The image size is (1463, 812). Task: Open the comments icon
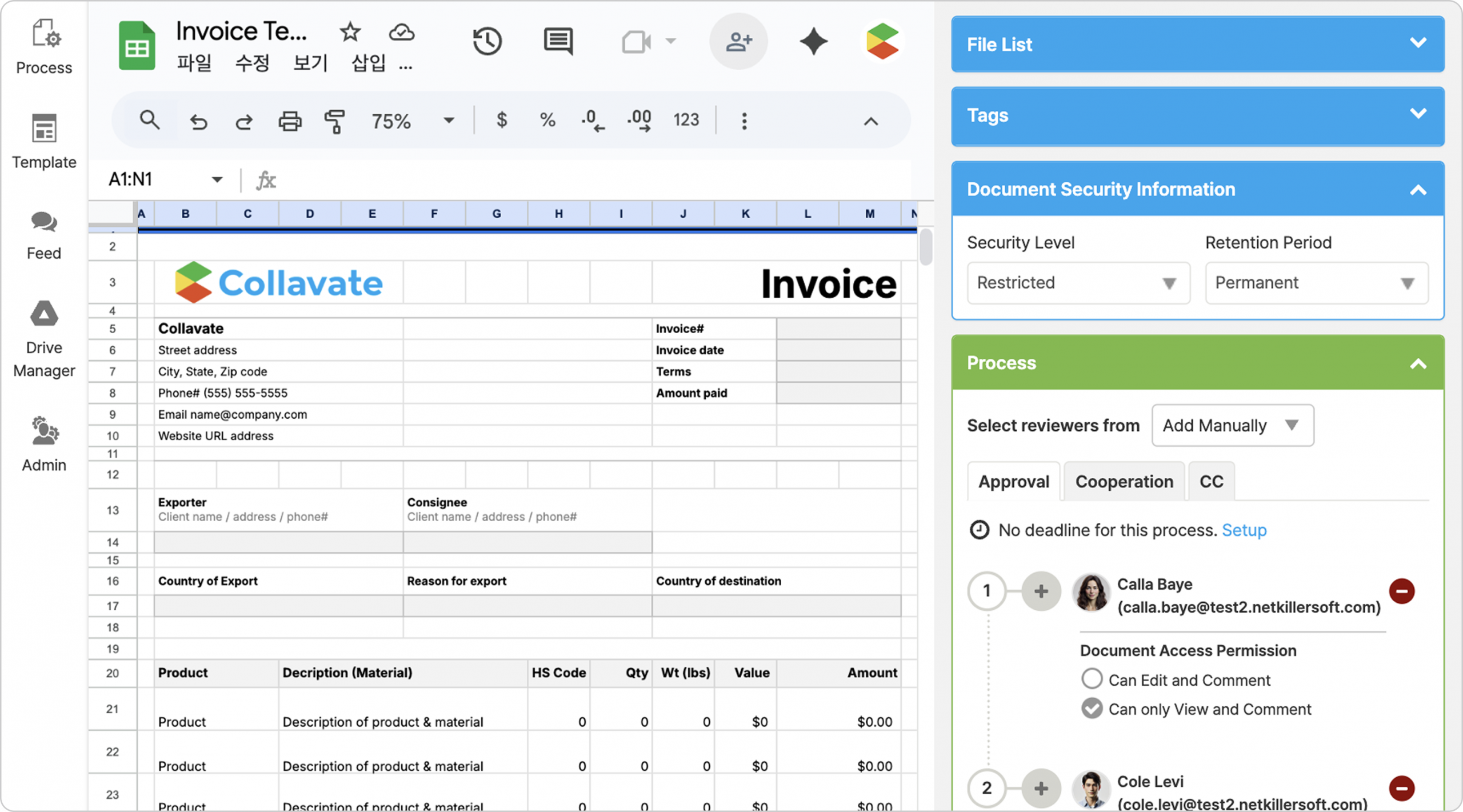(558, 41)
